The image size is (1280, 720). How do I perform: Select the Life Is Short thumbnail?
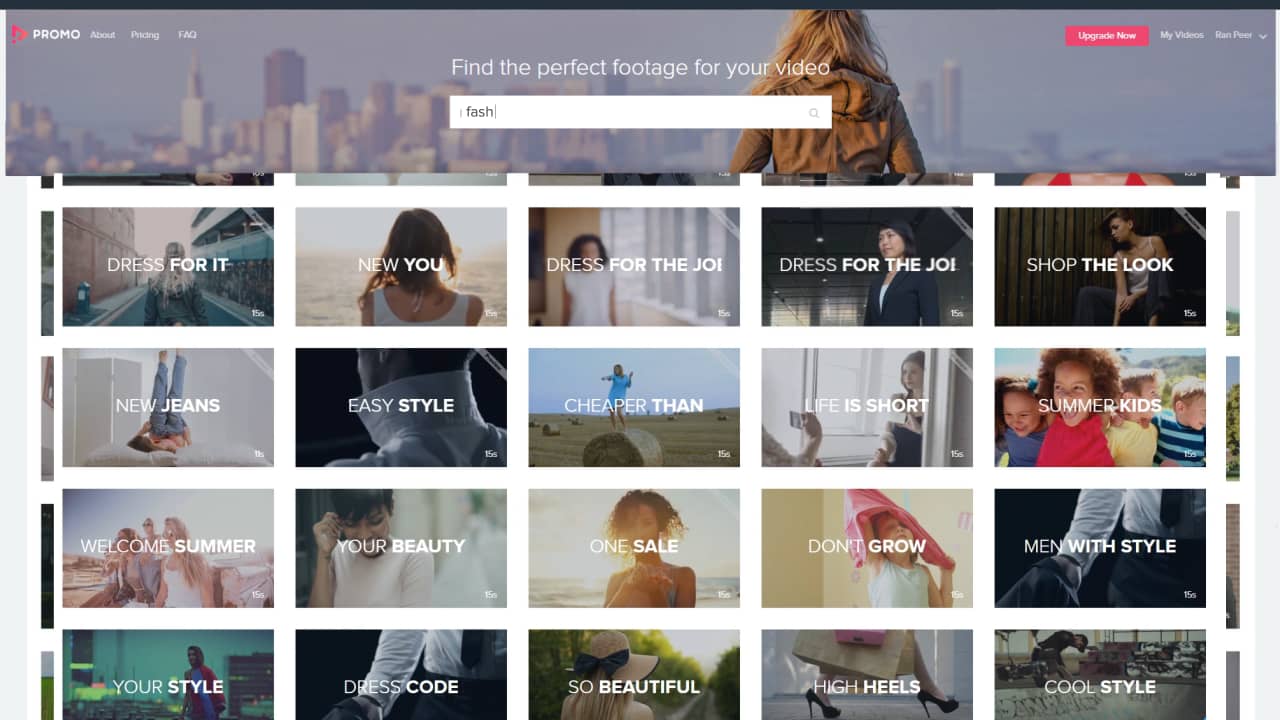point(867,408)
